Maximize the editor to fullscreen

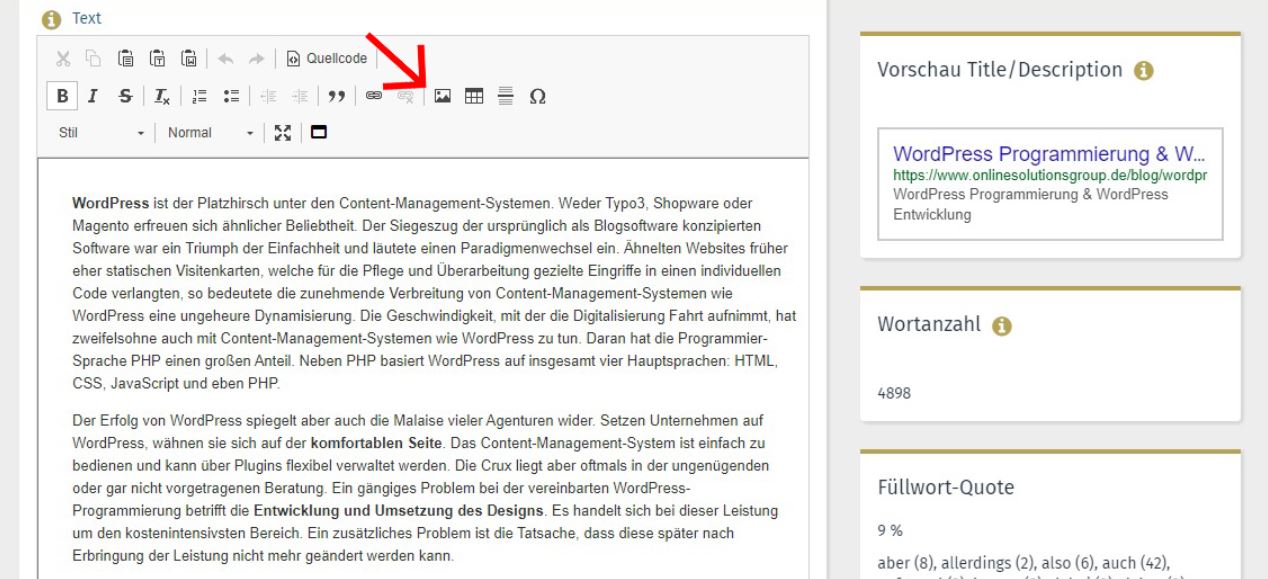pyautogui.click(x=283, y=132)
